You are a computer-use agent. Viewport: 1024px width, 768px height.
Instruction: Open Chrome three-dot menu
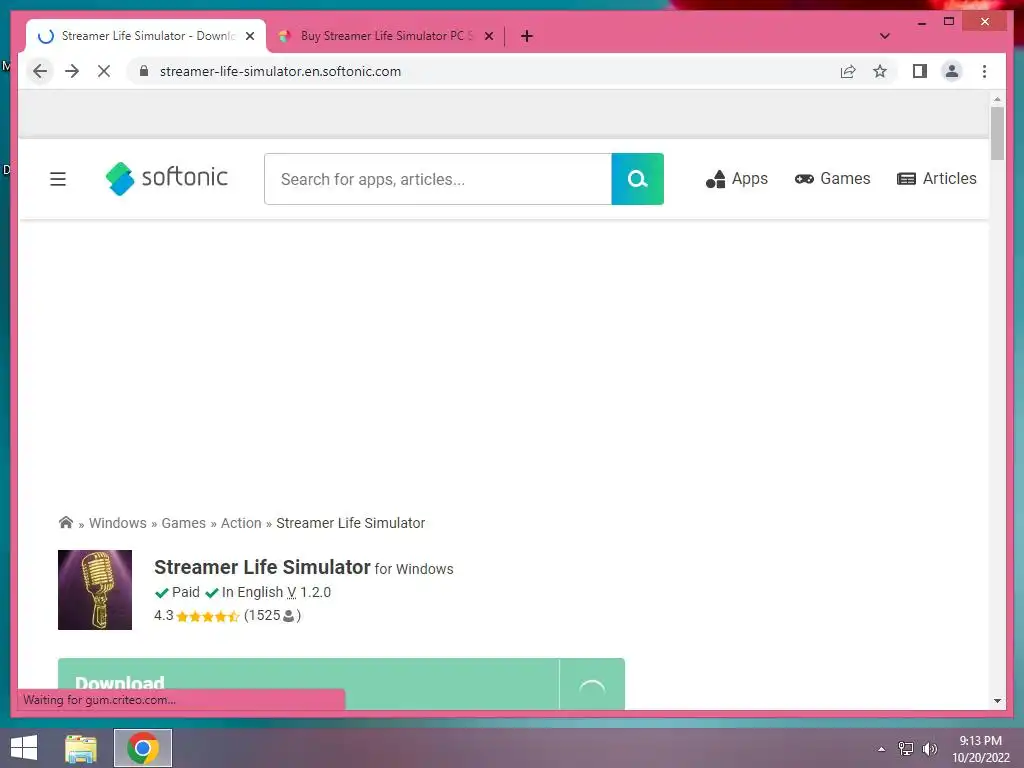tap(984, 71)
